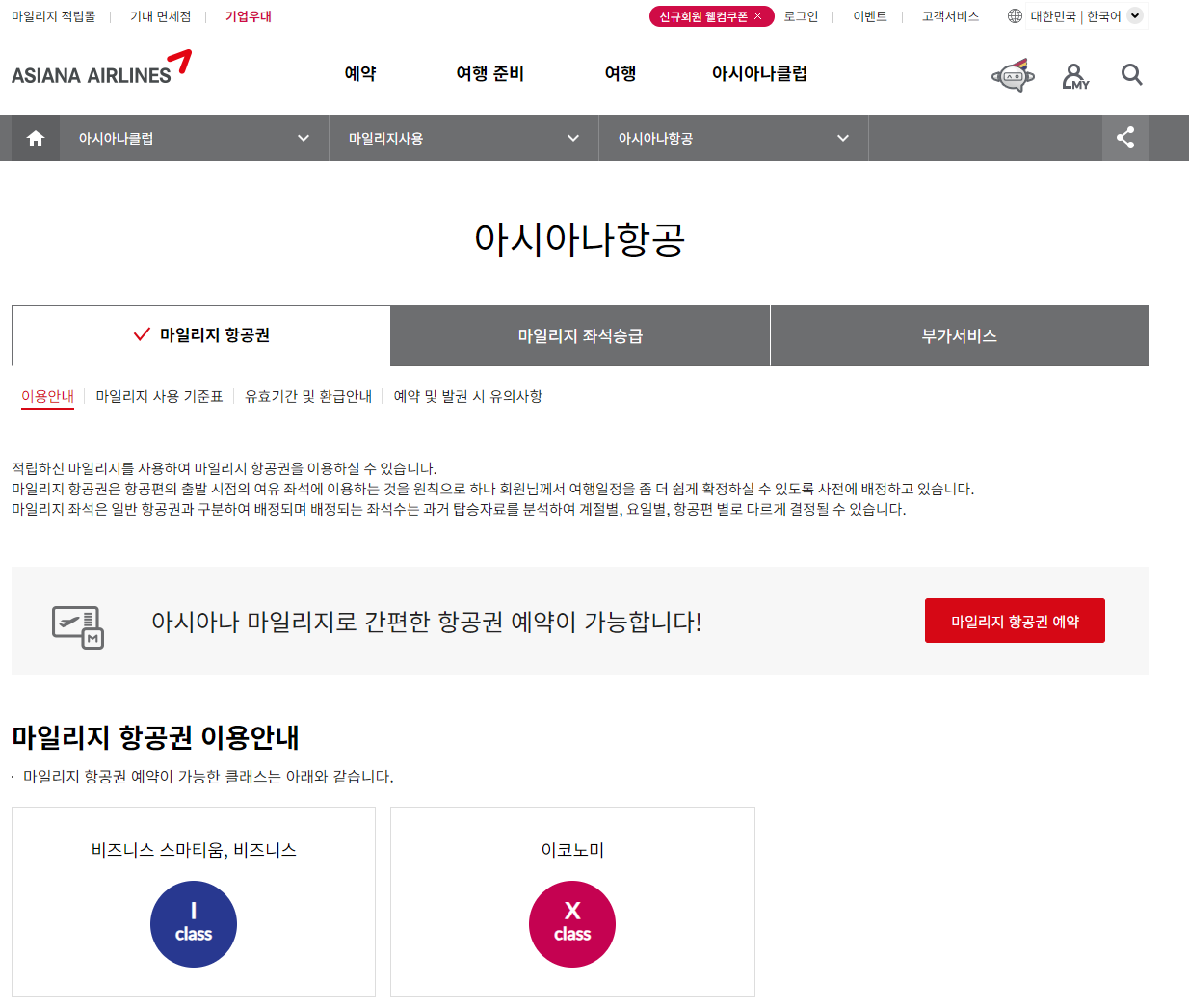This screenshot has width=1189, height=1008.
Task: Open the 대한민국 | 한국어 language selector
Action: tap(1085, 16)
